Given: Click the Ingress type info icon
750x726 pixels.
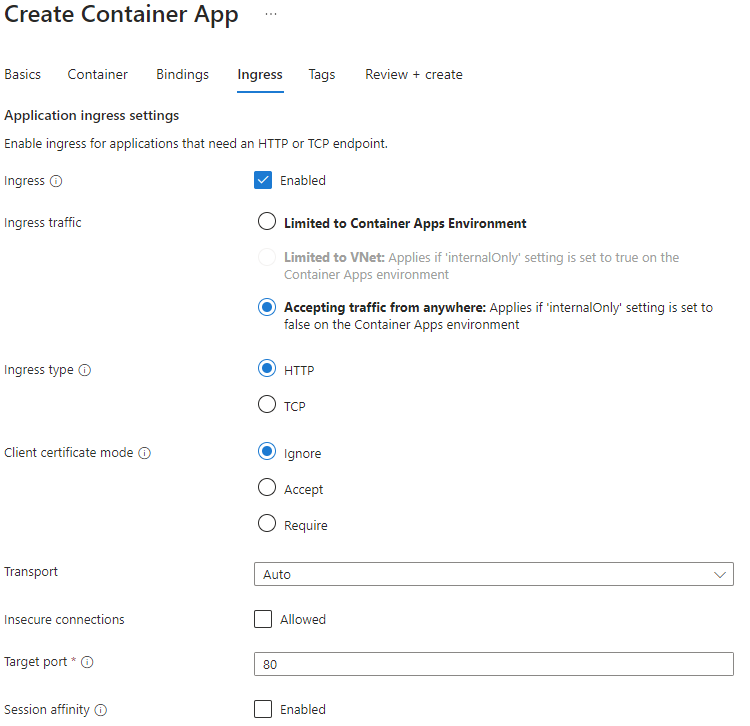Looking at the screenshot, I should tap(85, 370).
